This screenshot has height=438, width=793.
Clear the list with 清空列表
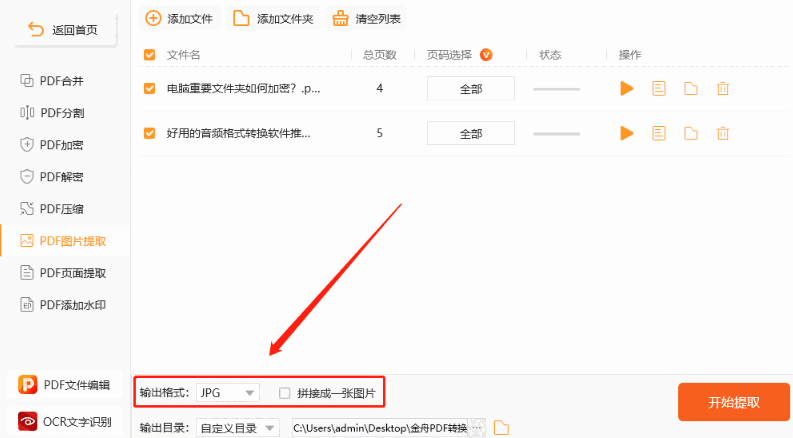[366, 19]
